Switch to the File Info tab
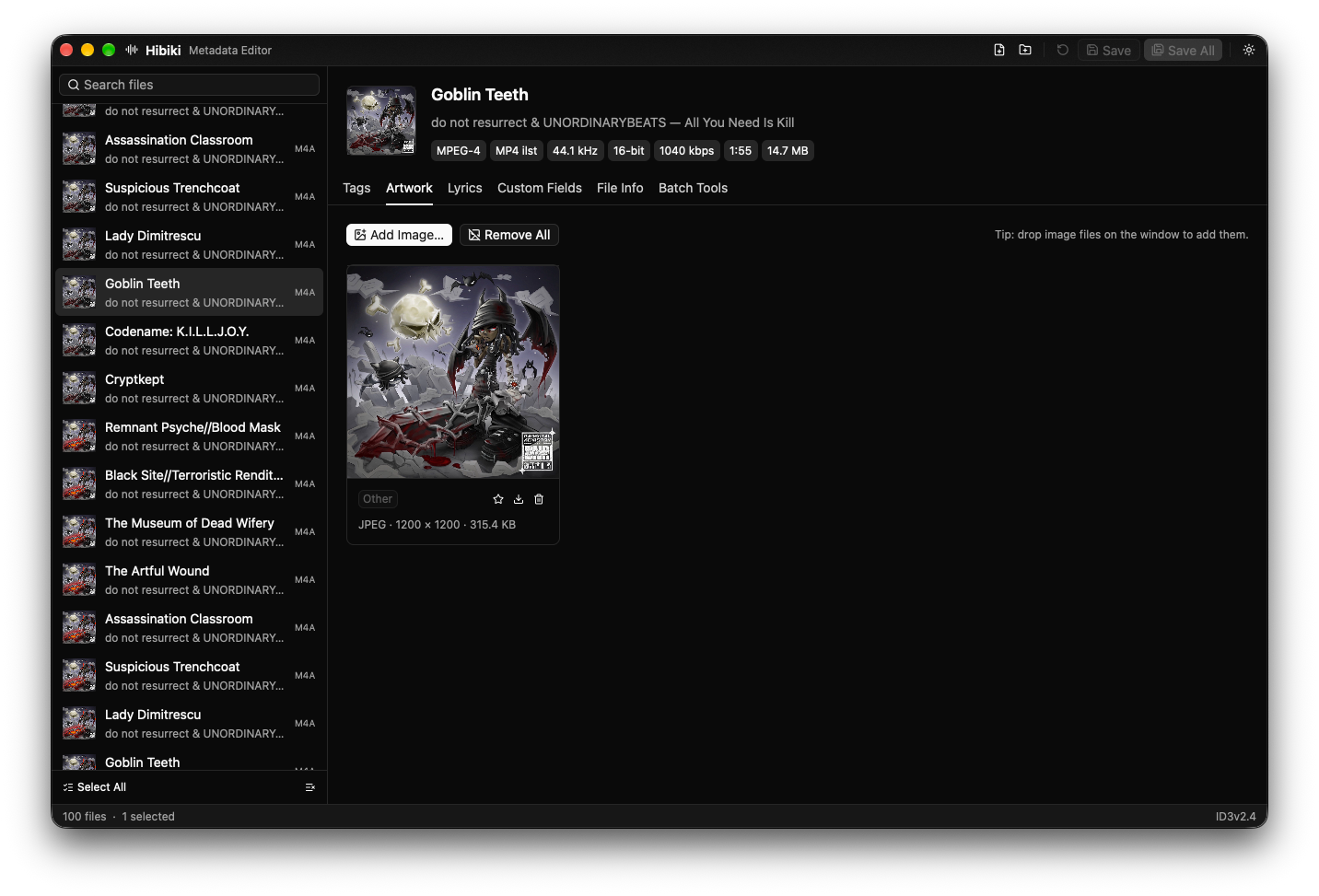The width and height of the screenshot is (1319, 896). (x=620, y=188)
